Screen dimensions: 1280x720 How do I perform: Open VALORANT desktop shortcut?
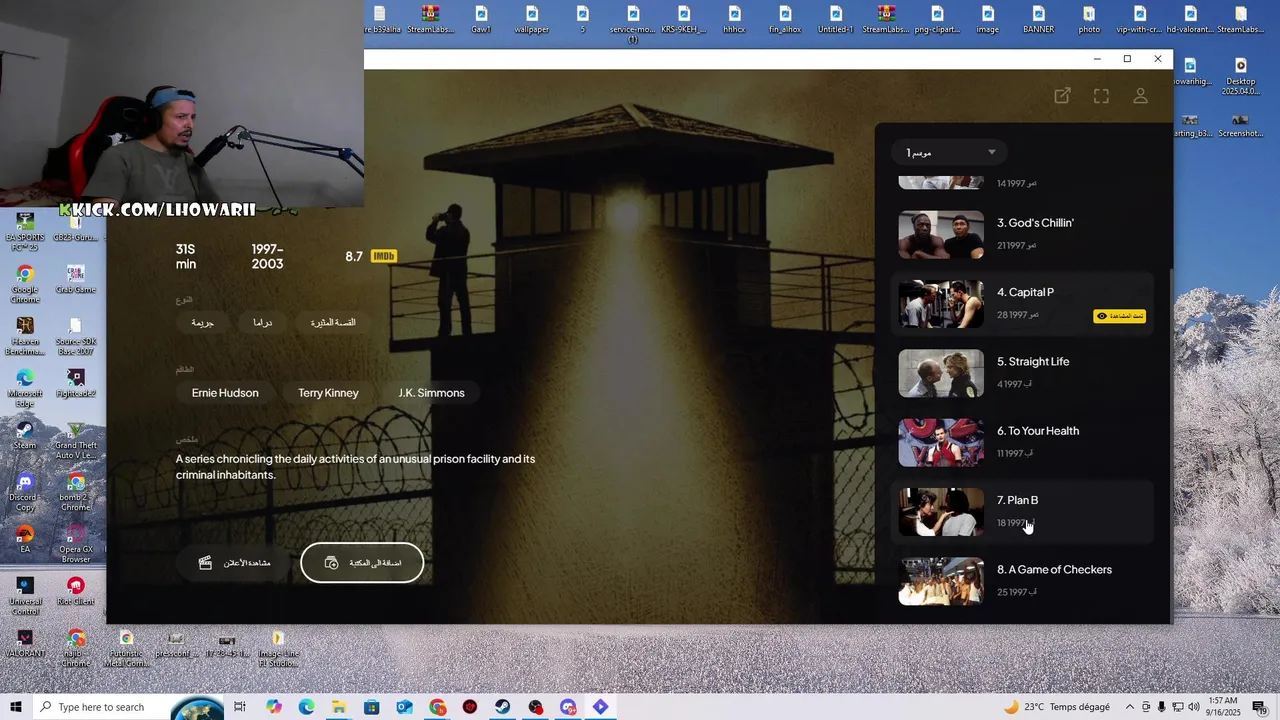25,643
